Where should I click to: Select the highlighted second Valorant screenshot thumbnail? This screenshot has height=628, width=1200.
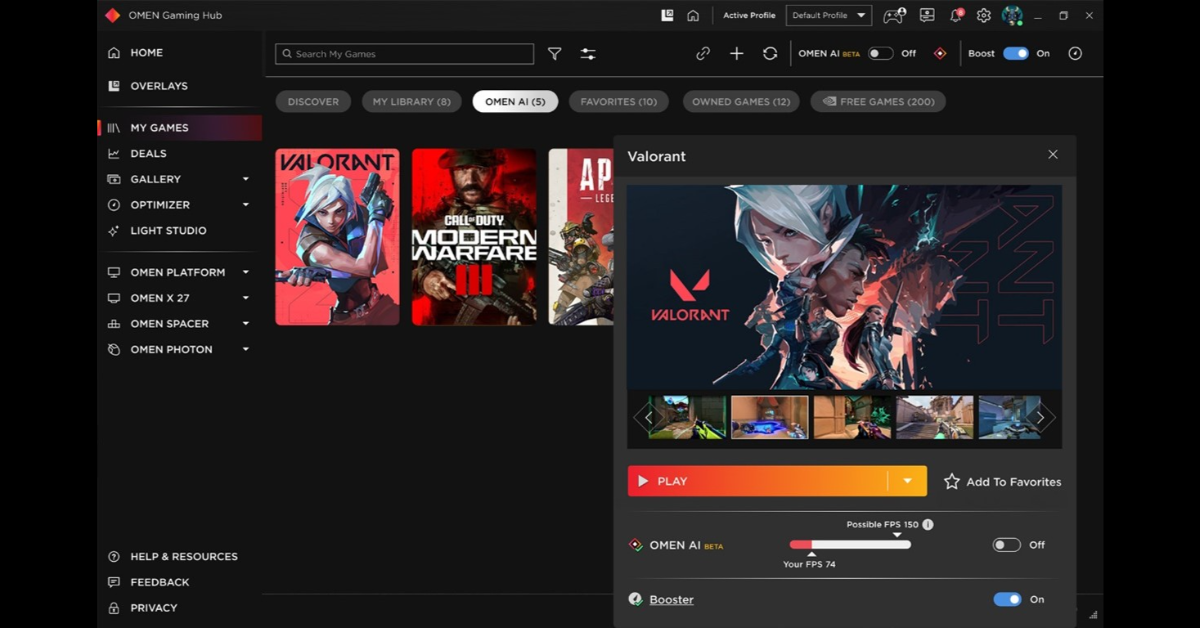[x=770, y=418]
